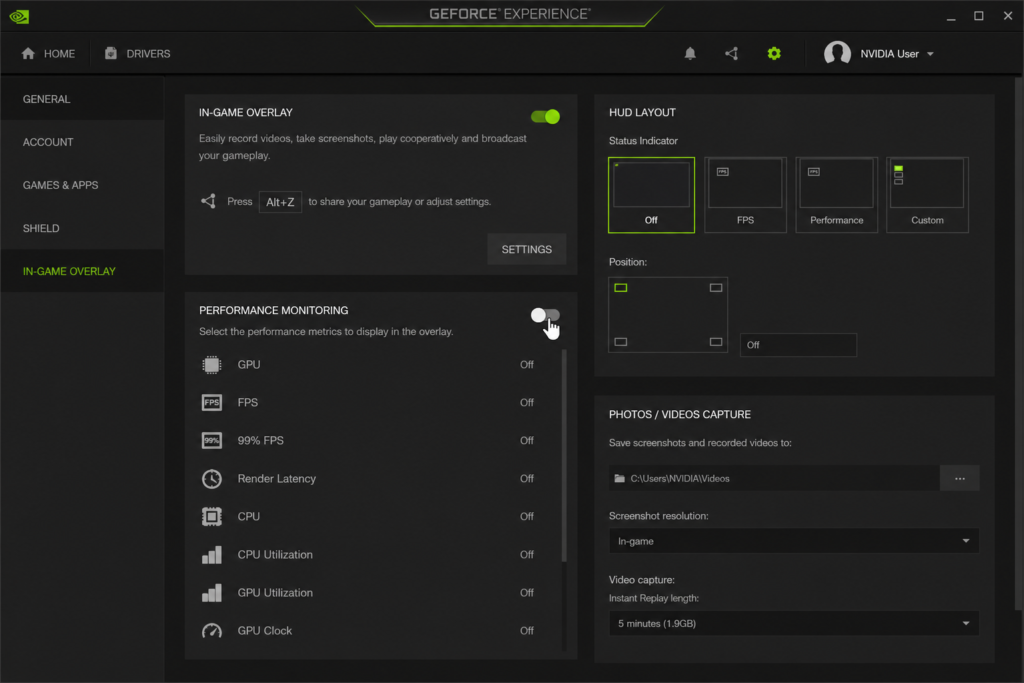Image resolution: width=1024 pixels, height=683 pixels.
Task: Click the 99% FPS metric icon
Action: pos(212,440)
